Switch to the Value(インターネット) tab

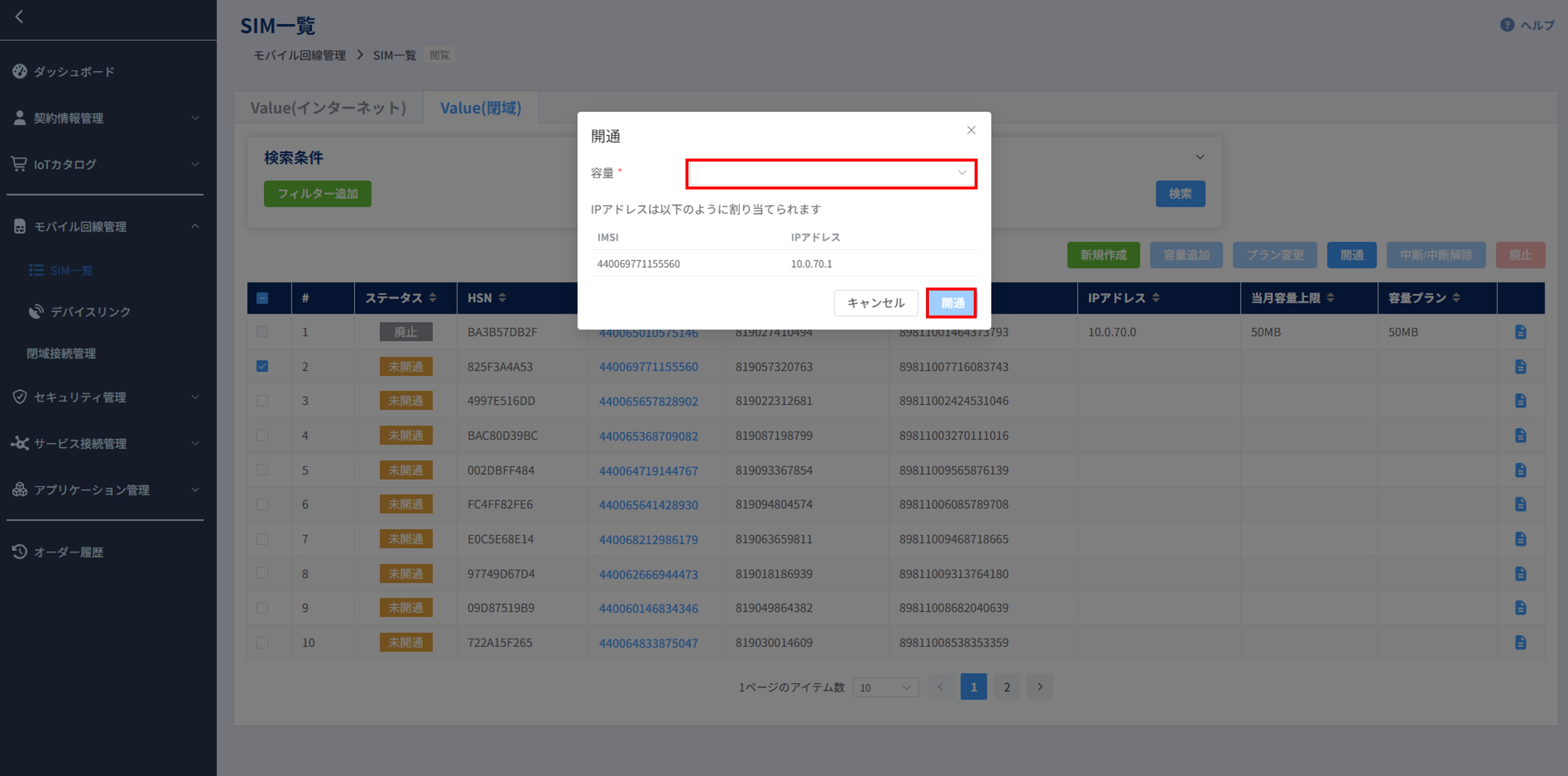[x=328, y=108]
